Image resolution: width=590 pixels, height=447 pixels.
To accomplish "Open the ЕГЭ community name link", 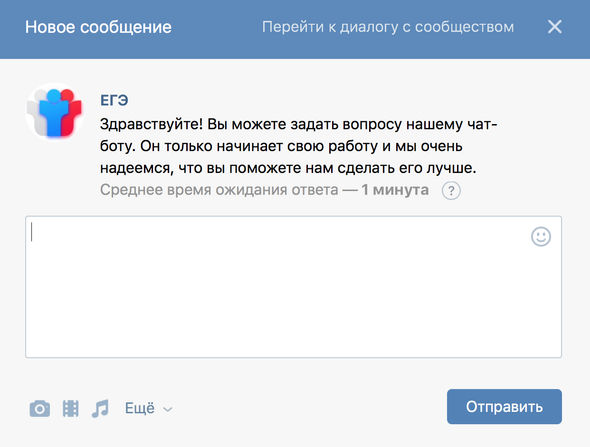I will 114,100.
